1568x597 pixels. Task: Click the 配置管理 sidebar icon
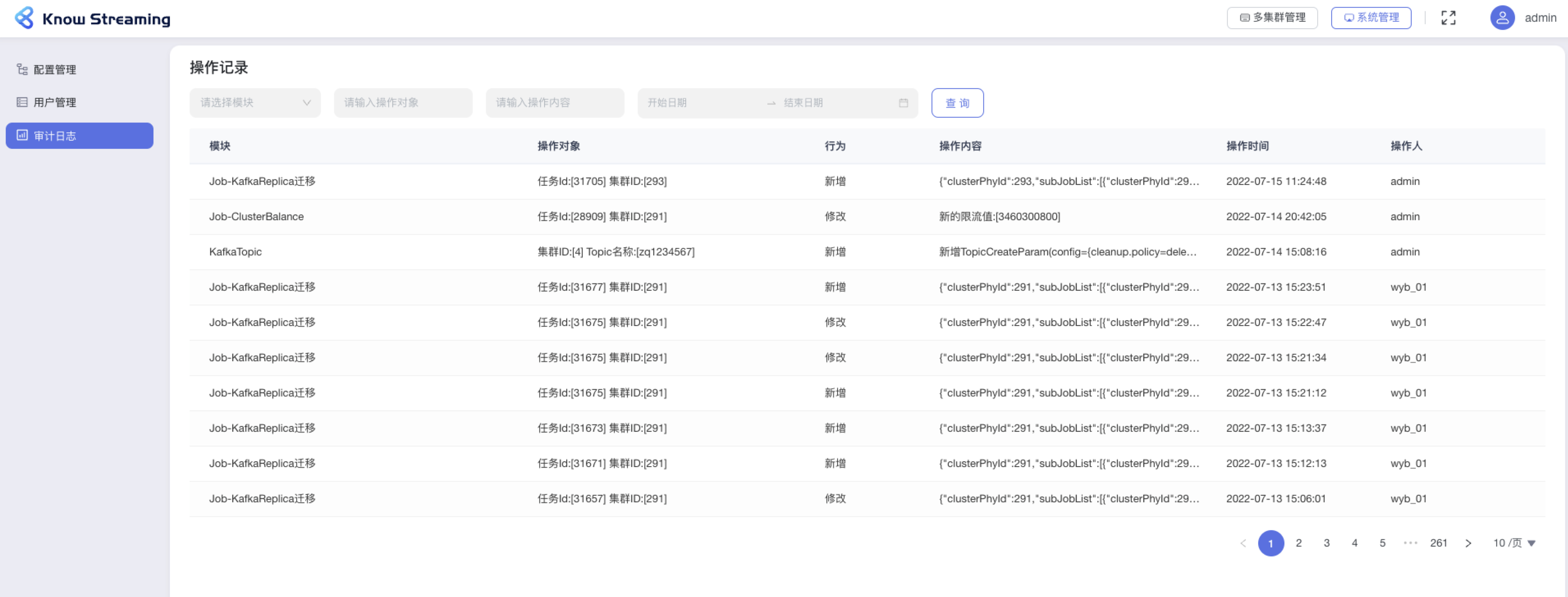tap(23, 69)
